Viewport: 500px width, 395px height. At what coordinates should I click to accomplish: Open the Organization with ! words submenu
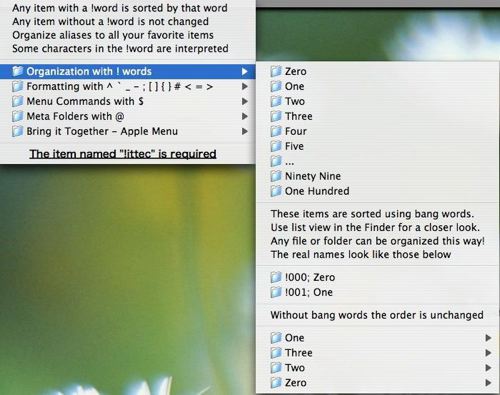pos(128,71)
